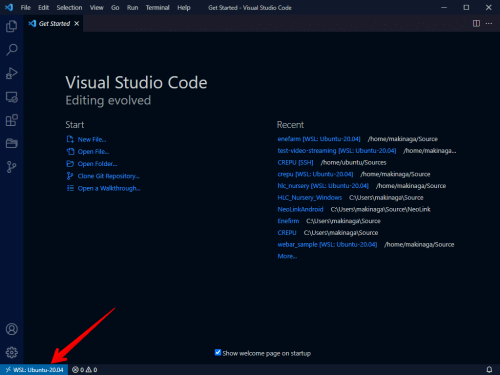Open the editor More Actions ellipsis
This screenshot has height=375, width=500.
coord(489,23)
